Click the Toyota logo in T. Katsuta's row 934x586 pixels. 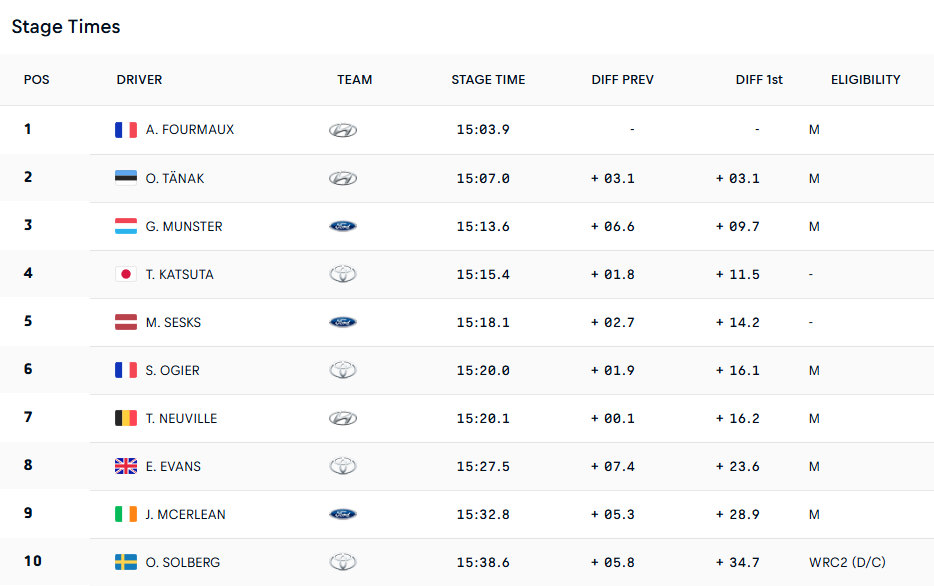pos(343,274)
